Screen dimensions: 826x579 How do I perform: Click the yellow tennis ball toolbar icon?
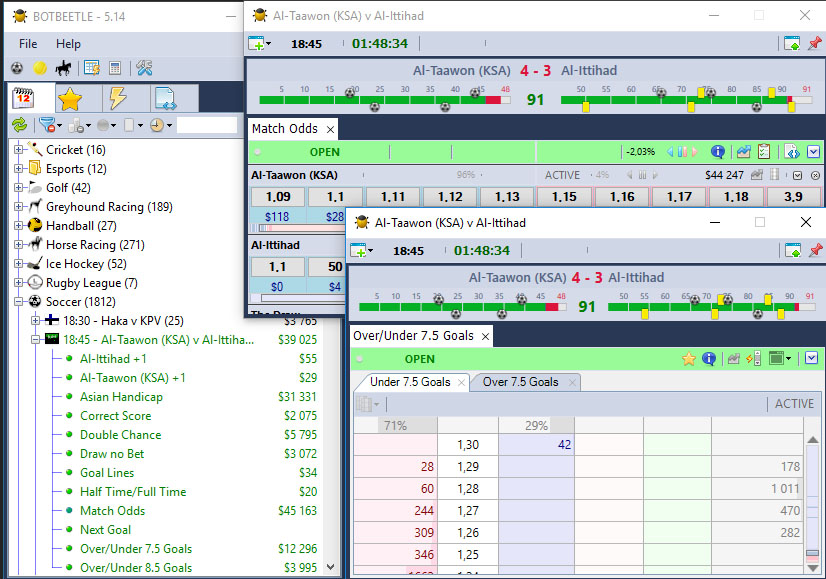tap(40, 68)
